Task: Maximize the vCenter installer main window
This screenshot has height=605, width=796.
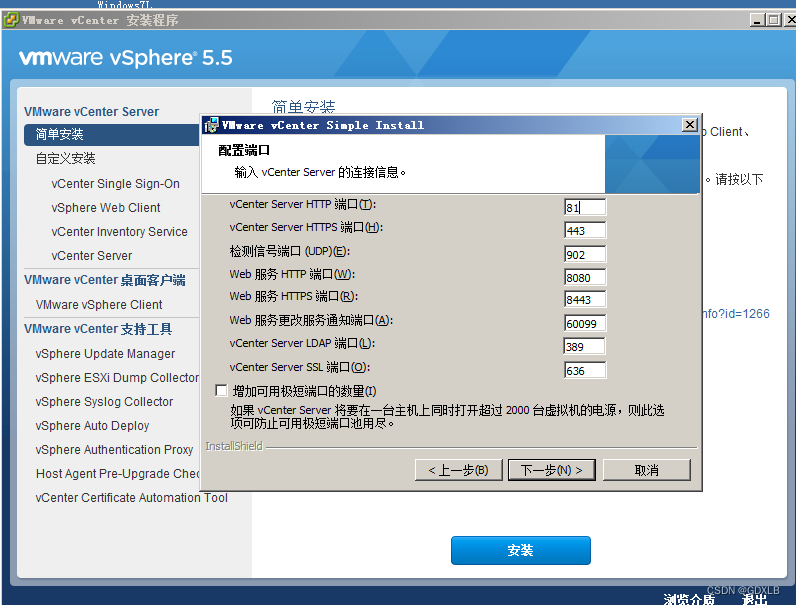Action: [774, 20]
